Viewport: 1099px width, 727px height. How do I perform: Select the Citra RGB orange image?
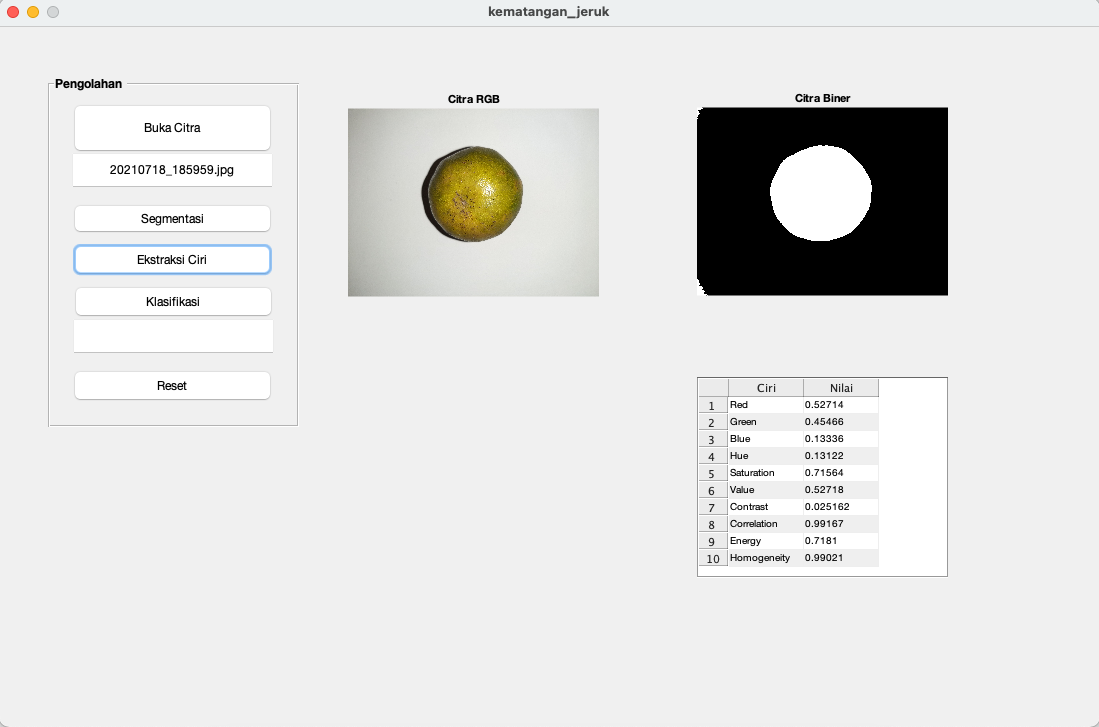473,202
